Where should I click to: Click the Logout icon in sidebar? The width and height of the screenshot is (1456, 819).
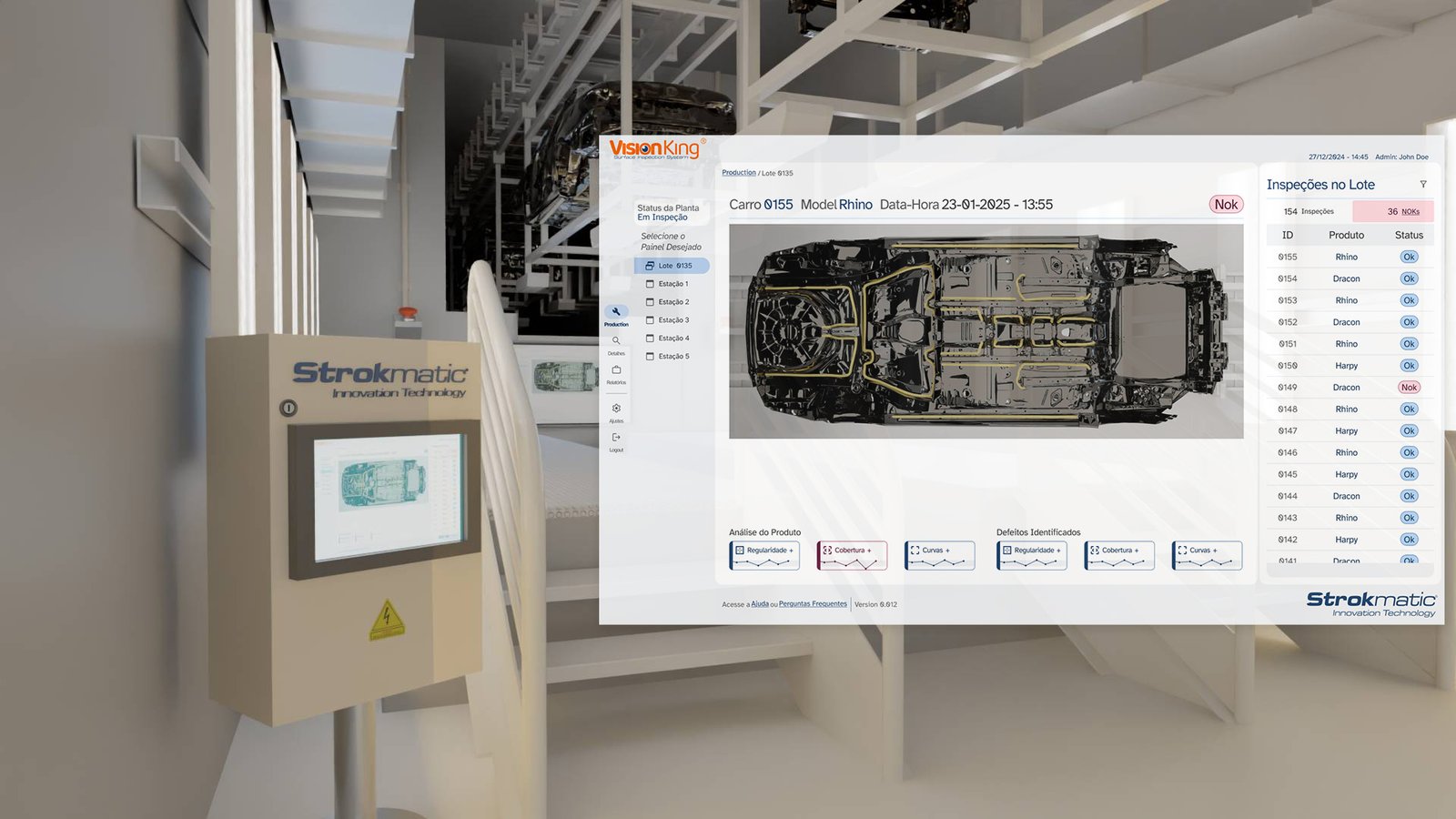coord(616,438)
